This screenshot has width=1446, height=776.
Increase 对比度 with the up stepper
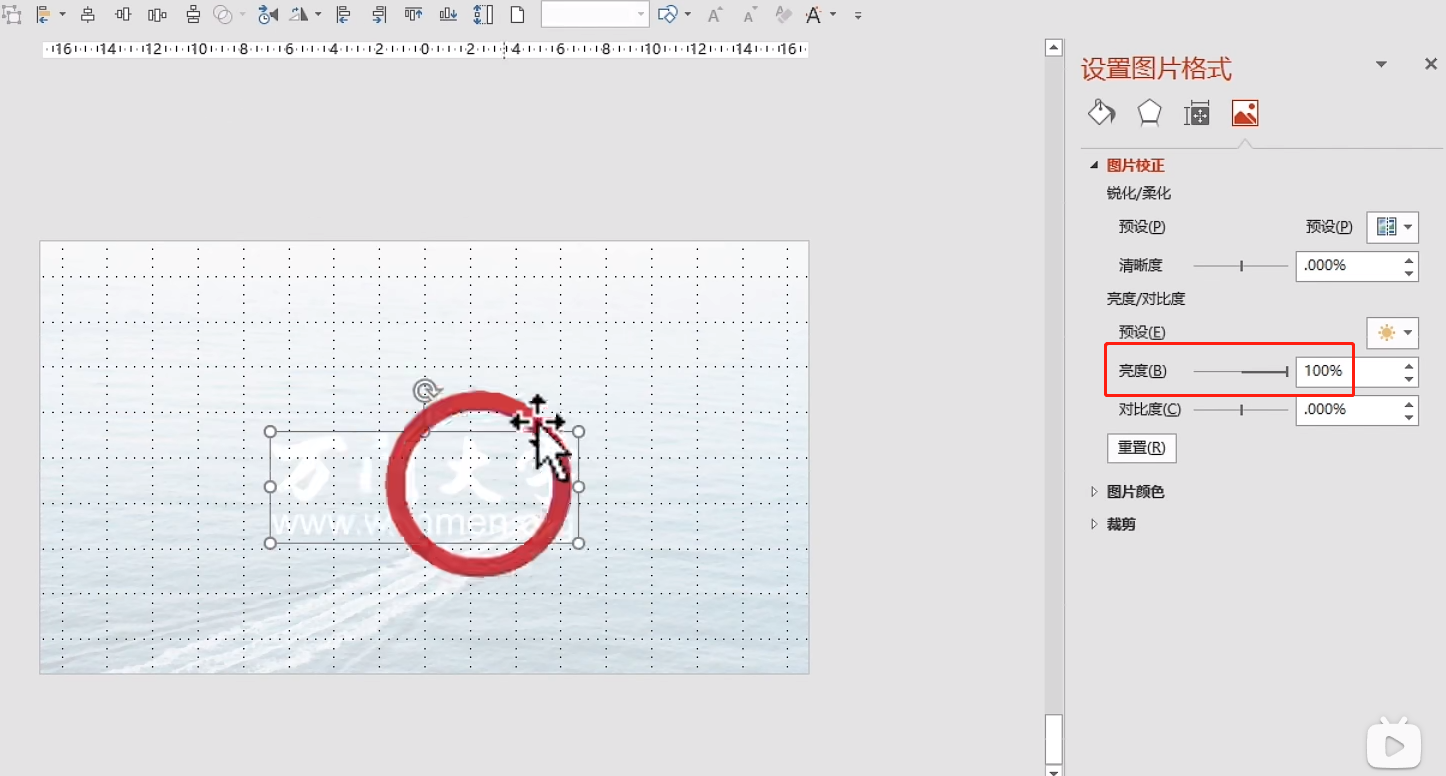[1409, 403]
